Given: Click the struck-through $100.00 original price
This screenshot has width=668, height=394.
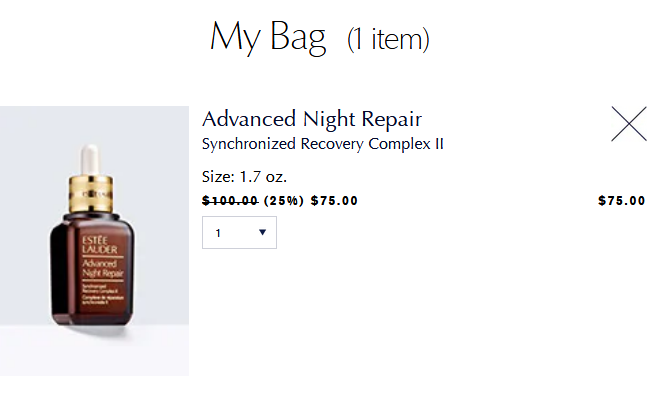Looking at the screenshot, I should pyautogui.click(x=230, y=201).
